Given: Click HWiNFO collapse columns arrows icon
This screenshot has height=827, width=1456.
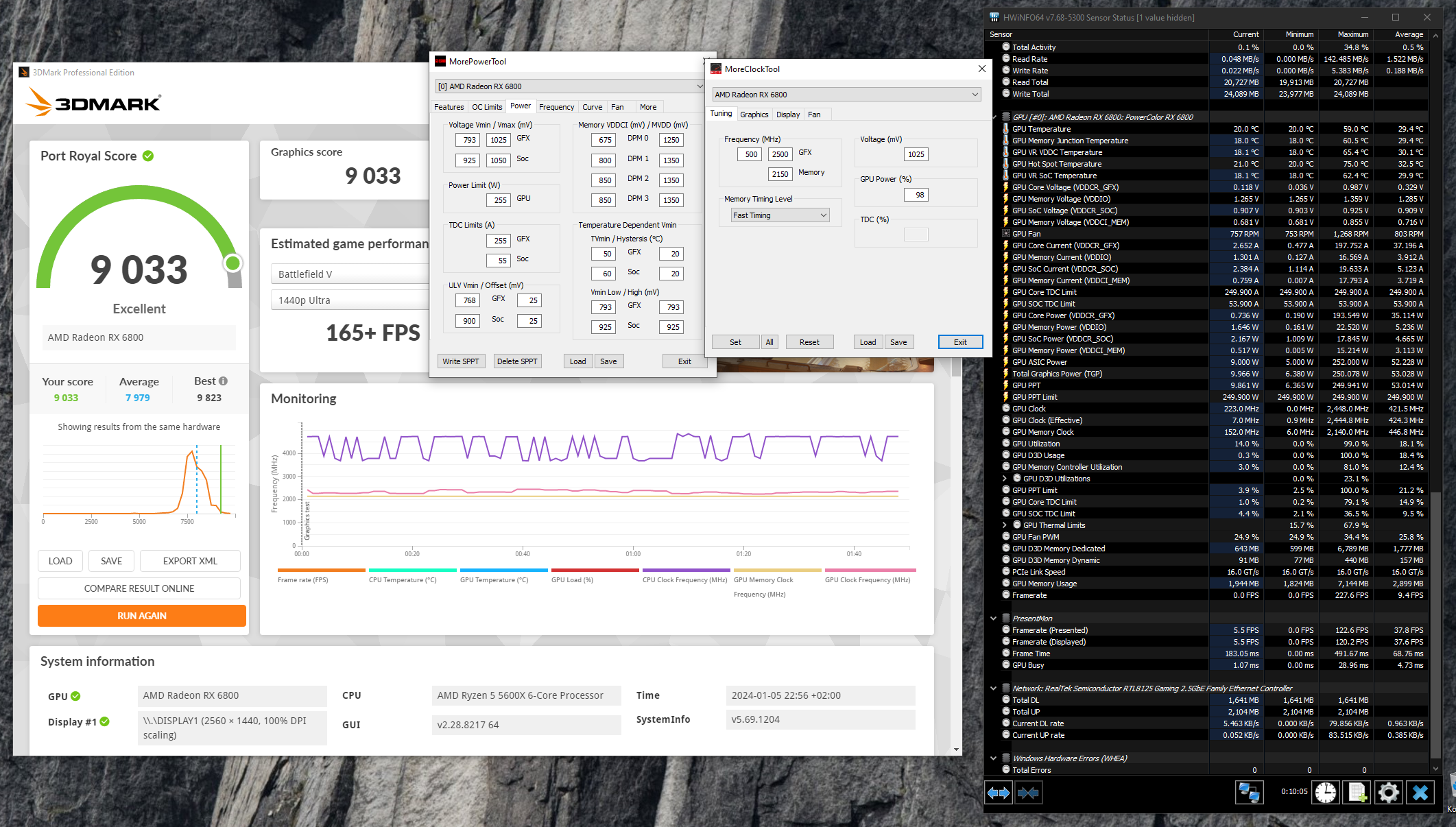Looking at the screenshot, I should [1028, 793].
